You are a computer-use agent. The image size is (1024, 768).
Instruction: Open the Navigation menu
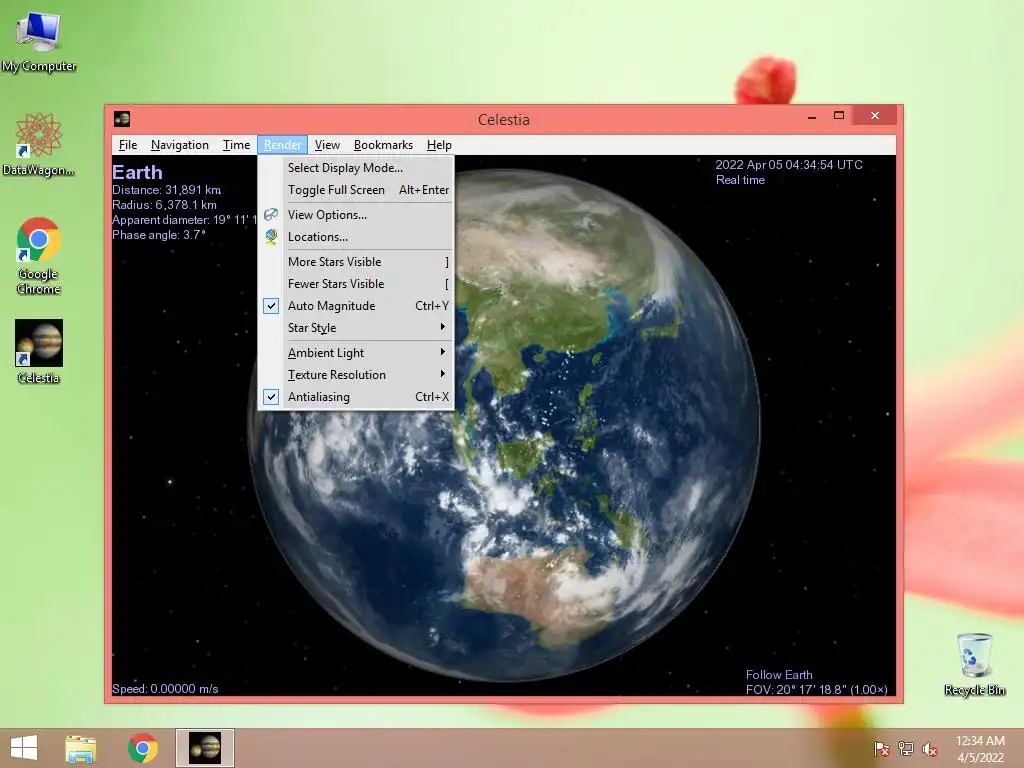(180, 145)
